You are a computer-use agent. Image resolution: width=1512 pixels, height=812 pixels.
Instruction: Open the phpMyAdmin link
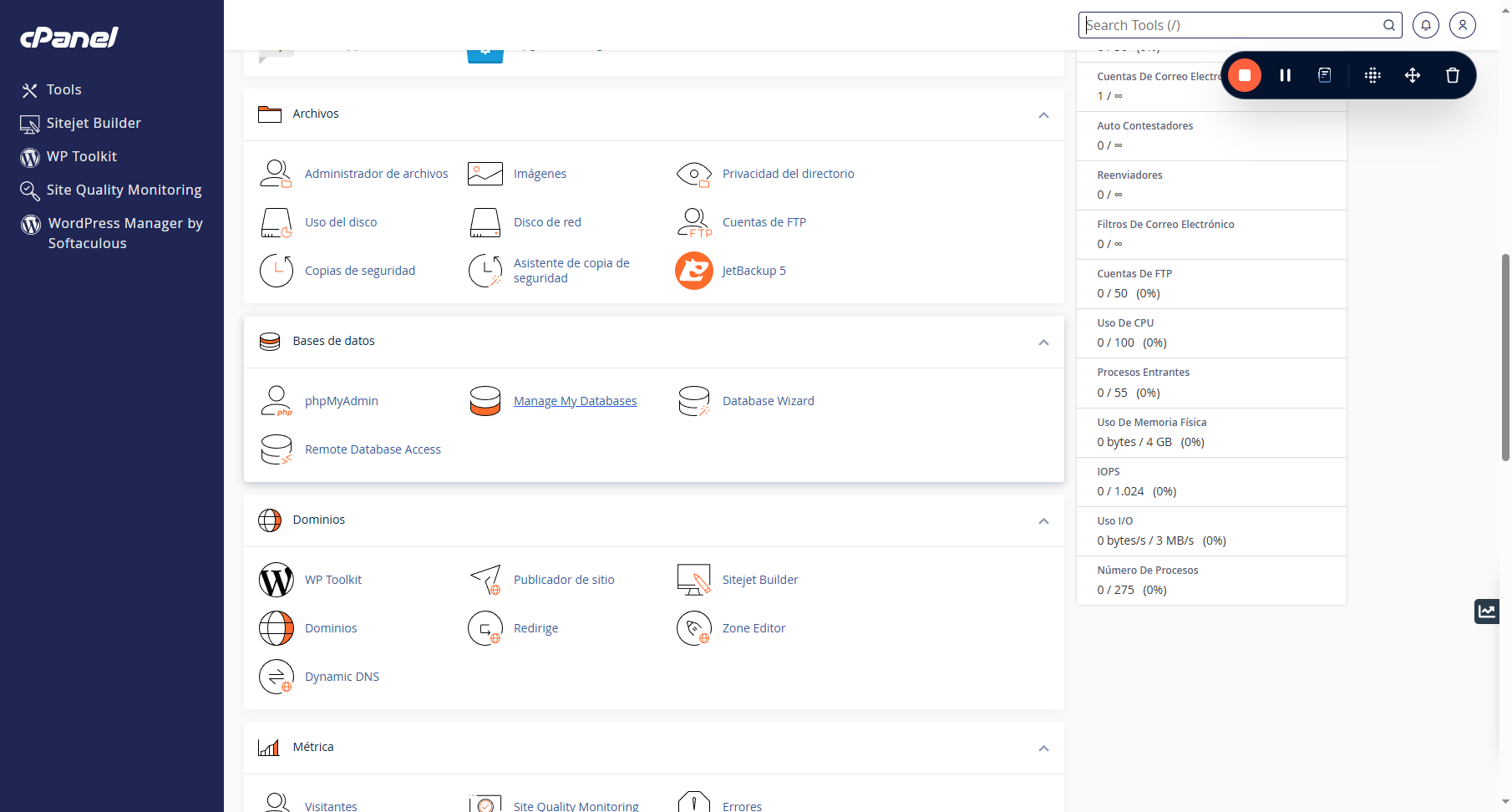341,401
